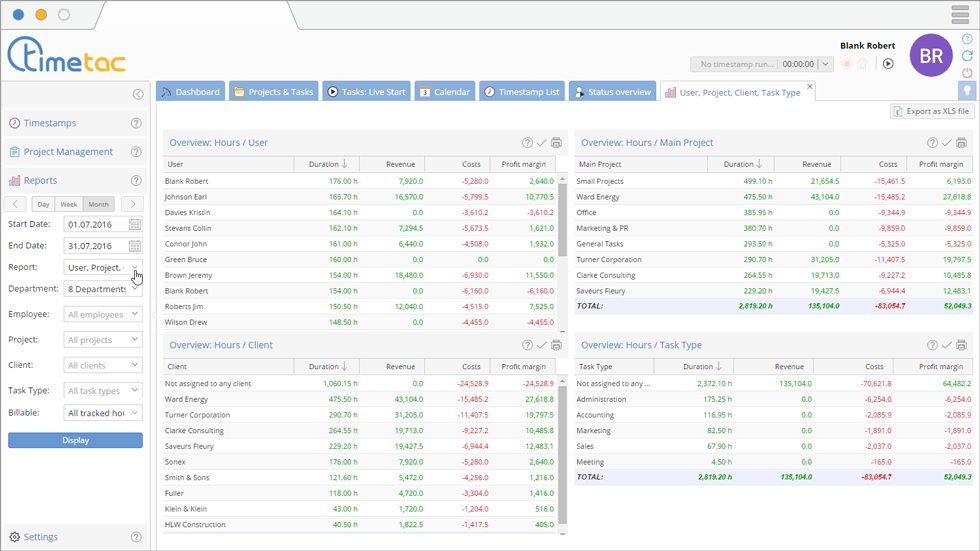The image size is (980, 551).
Task: Click the start timestamp play icon
Action: pos(888,64)
